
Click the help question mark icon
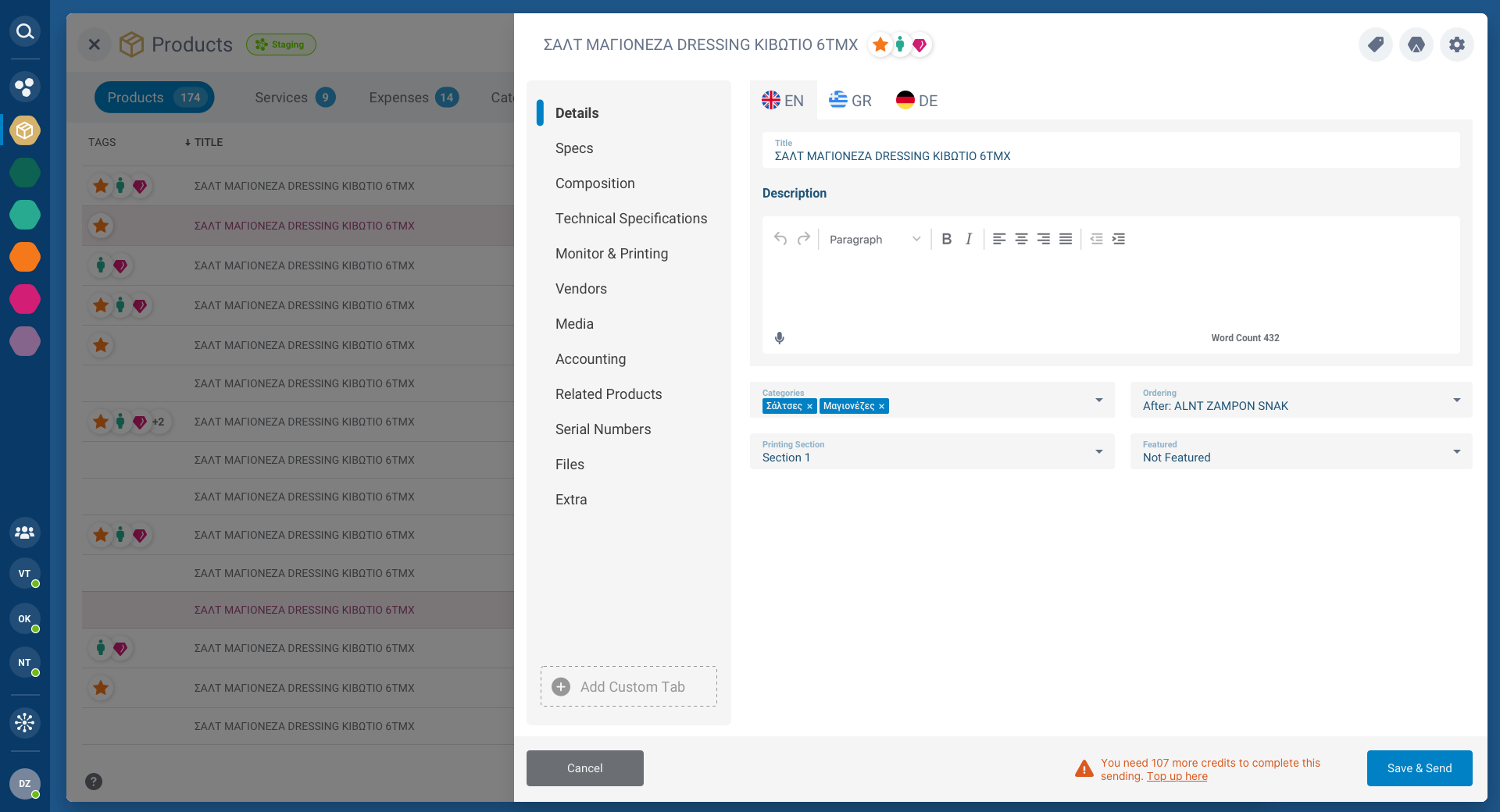click(94, 782)
